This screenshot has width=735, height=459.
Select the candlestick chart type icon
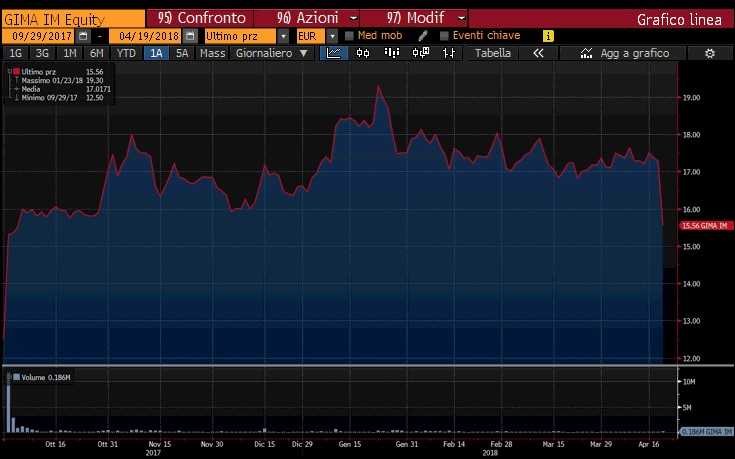coord(363,53)
